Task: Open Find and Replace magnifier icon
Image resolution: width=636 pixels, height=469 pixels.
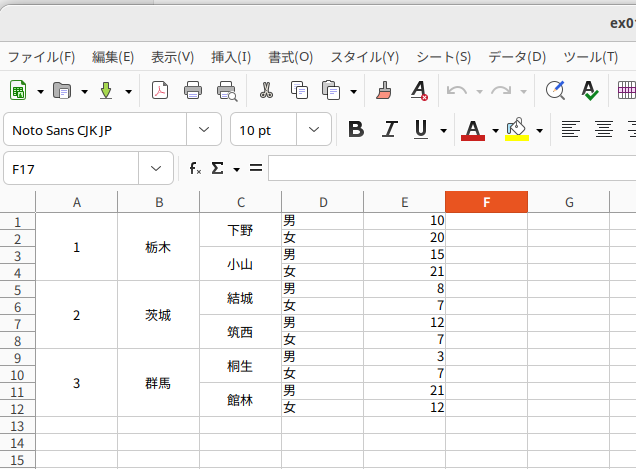Action: [555, 90]
